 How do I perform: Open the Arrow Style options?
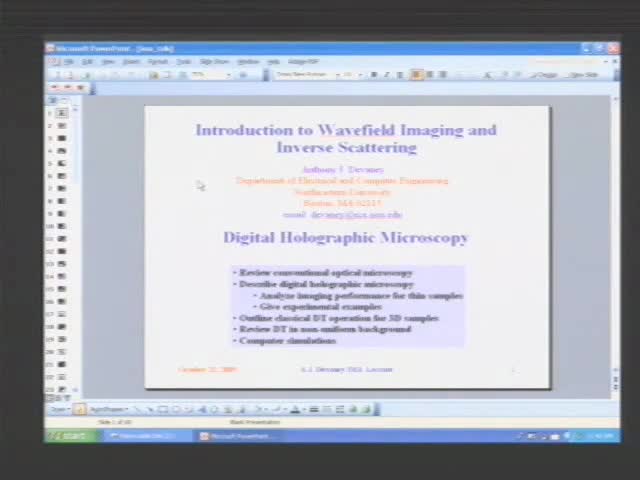340,409
